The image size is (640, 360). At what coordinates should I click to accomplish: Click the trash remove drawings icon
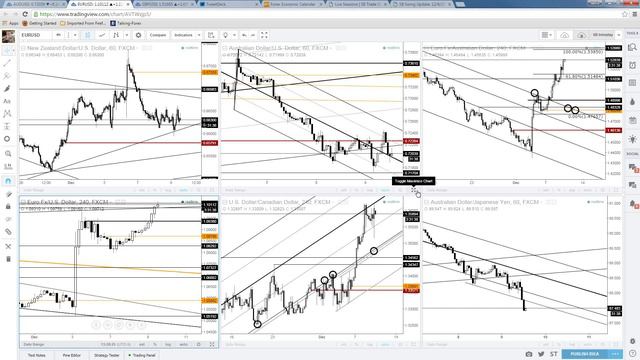coord(8,259)
